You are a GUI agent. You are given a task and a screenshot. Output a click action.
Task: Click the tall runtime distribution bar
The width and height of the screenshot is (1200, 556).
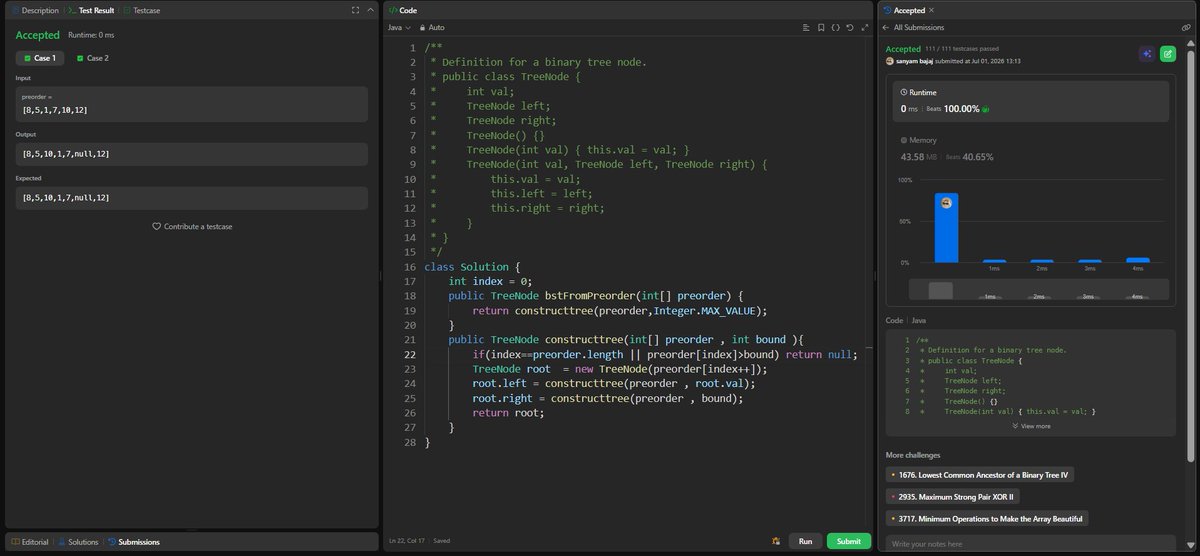click(x=946, y=227)
